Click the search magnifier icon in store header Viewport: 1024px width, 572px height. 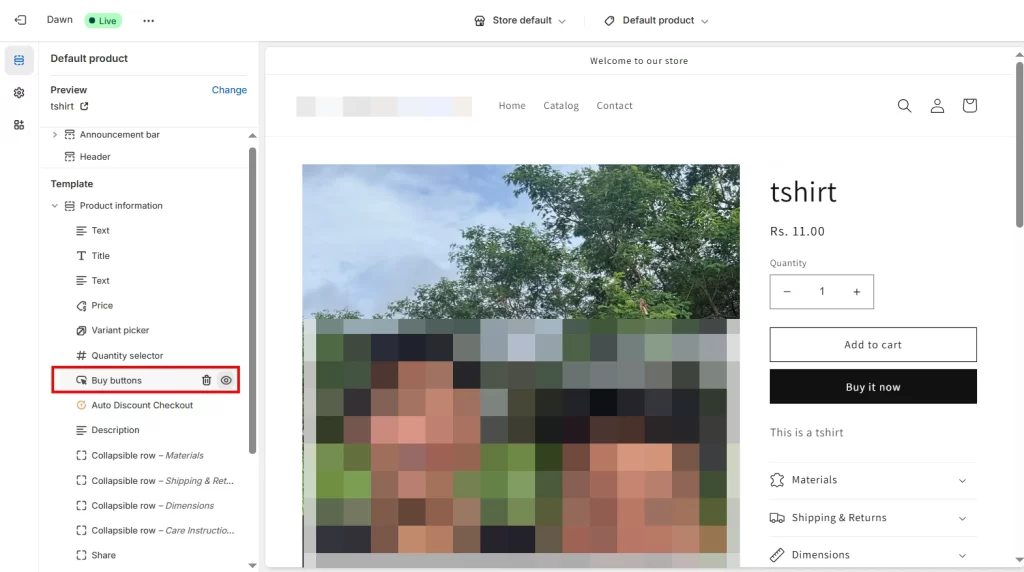(x=904, y=106)
